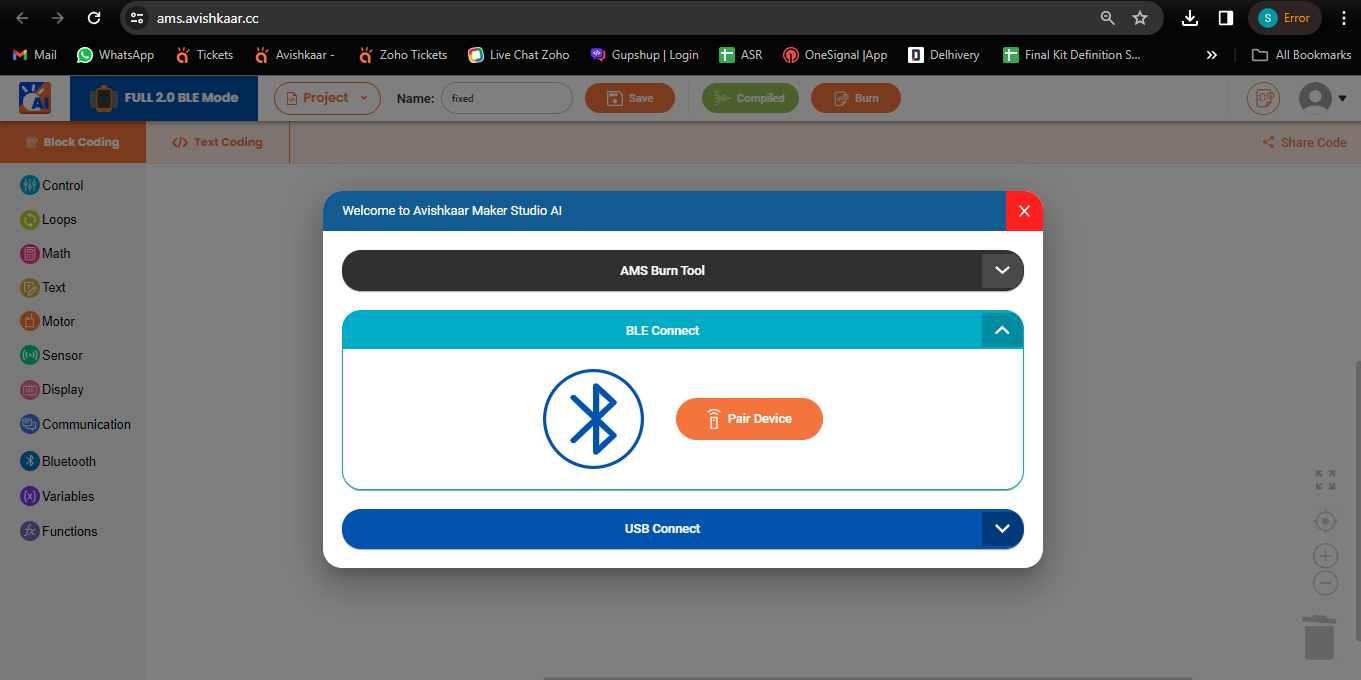Viewport: 1361px width, 680px height.
Task: Click the Welcome to Avishkaar Maker Studio title
Action: click(452, 211)
